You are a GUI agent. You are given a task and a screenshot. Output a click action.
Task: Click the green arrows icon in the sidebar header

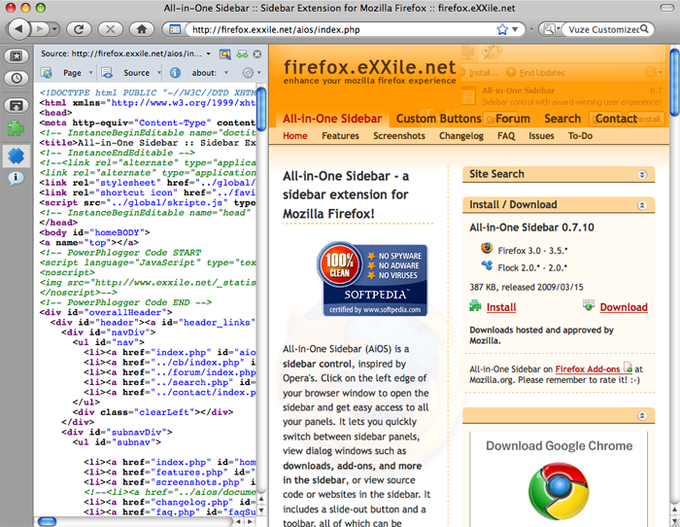(x=242, y=54)
